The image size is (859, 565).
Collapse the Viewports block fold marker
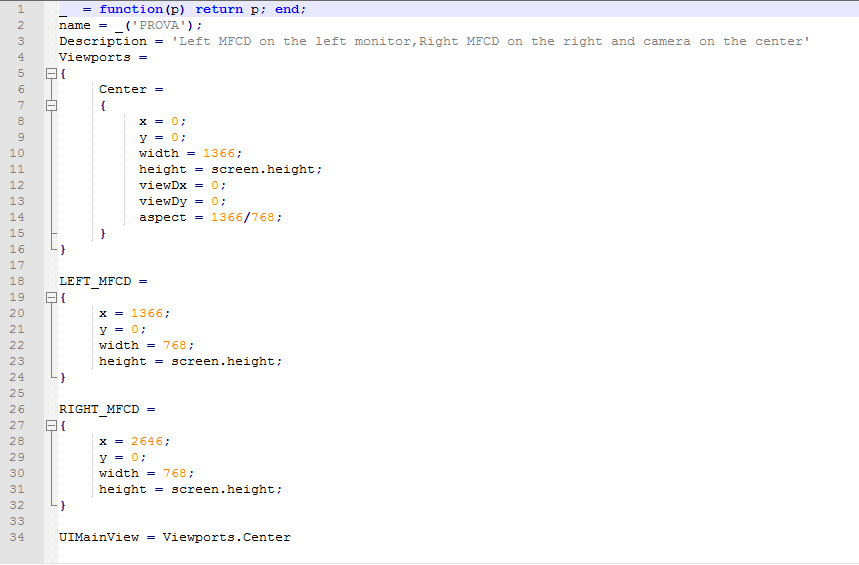click(51, 73)
